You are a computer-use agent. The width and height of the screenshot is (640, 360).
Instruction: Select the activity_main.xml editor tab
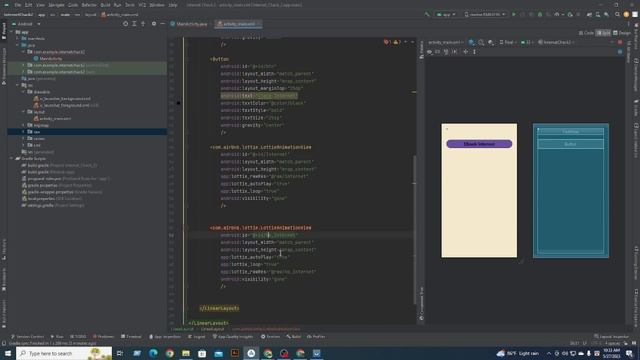(238, 24)
